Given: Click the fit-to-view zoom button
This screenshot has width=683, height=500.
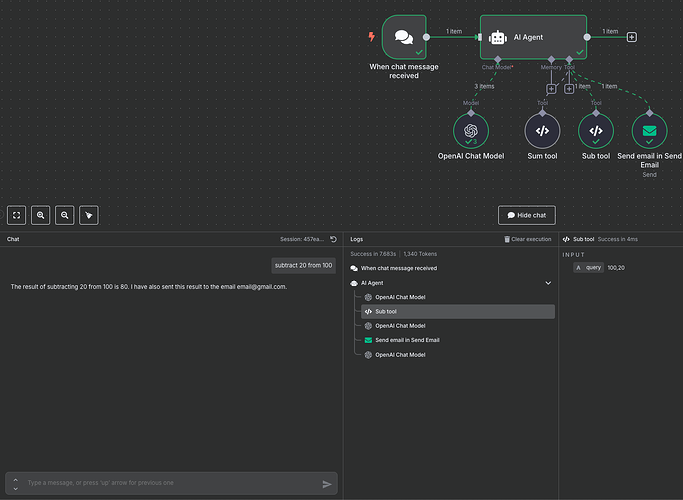Looking at the screenshot, I should tap(17, 215).
